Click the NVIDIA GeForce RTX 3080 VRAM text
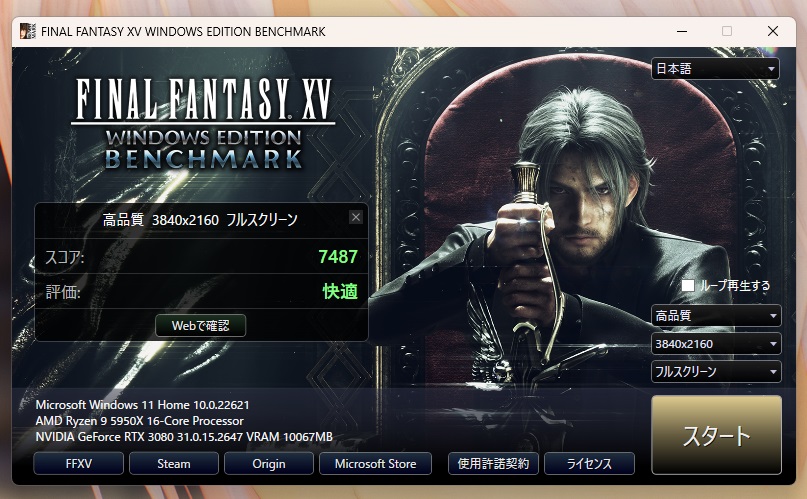Image resolution: width=807 pixels, height=499 pixels. (184, 437)
